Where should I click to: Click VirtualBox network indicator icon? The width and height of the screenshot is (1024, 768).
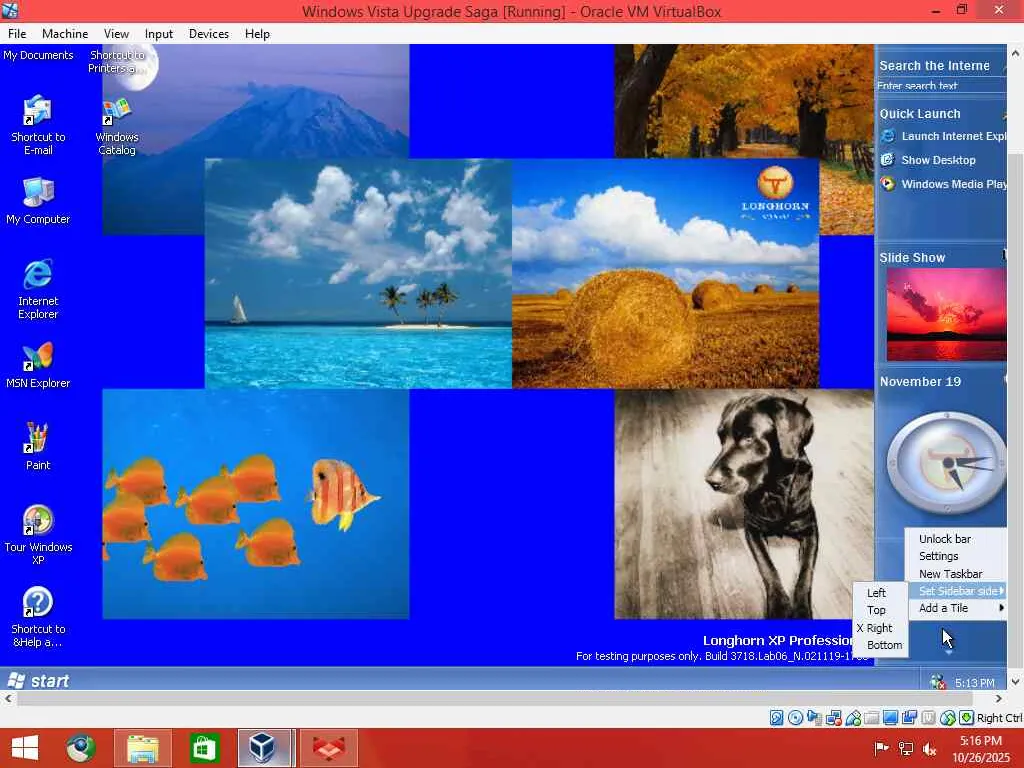(x=833, y=718)
